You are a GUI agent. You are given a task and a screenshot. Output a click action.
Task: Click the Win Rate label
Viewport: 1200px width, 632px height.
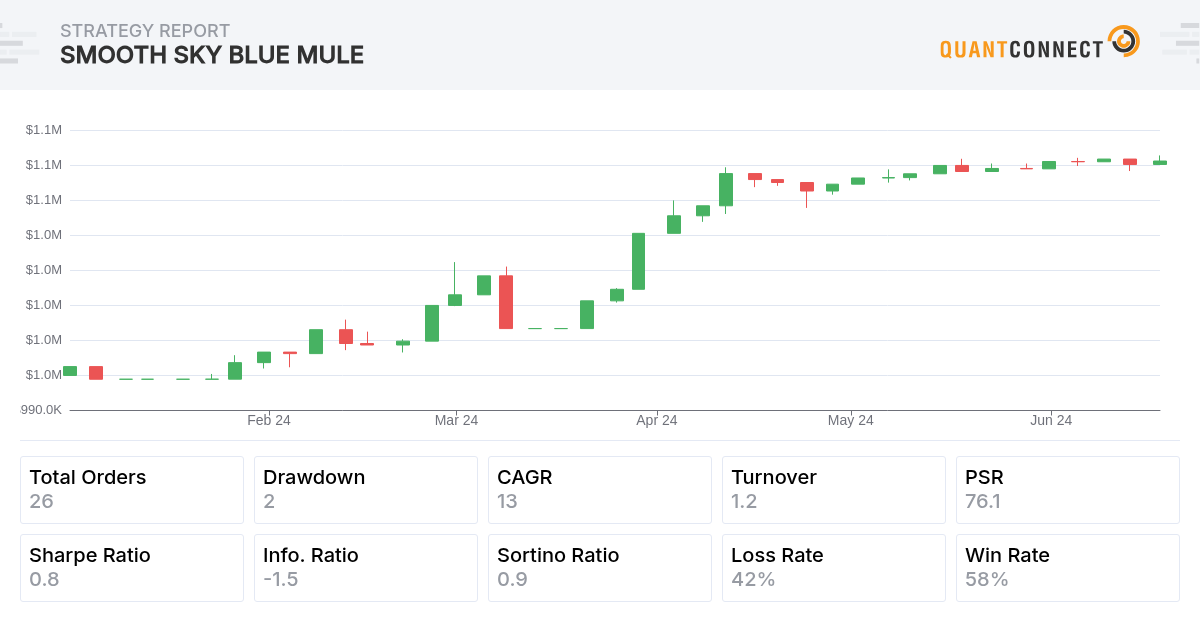point(1007,555)
